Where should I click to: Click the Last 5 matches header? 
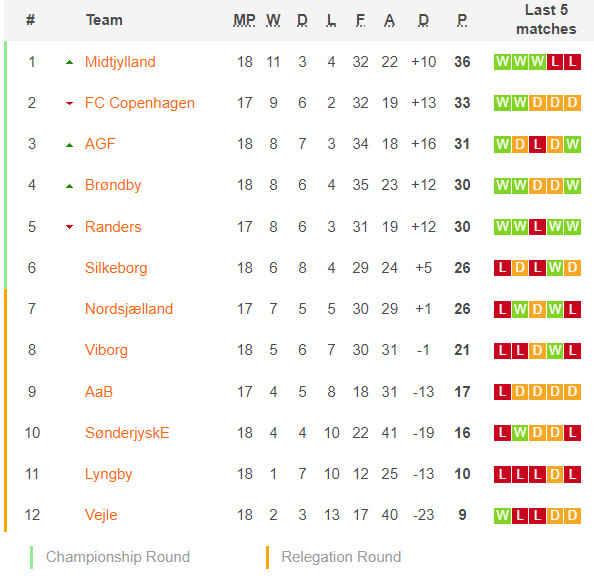click(x=546, y=19)
